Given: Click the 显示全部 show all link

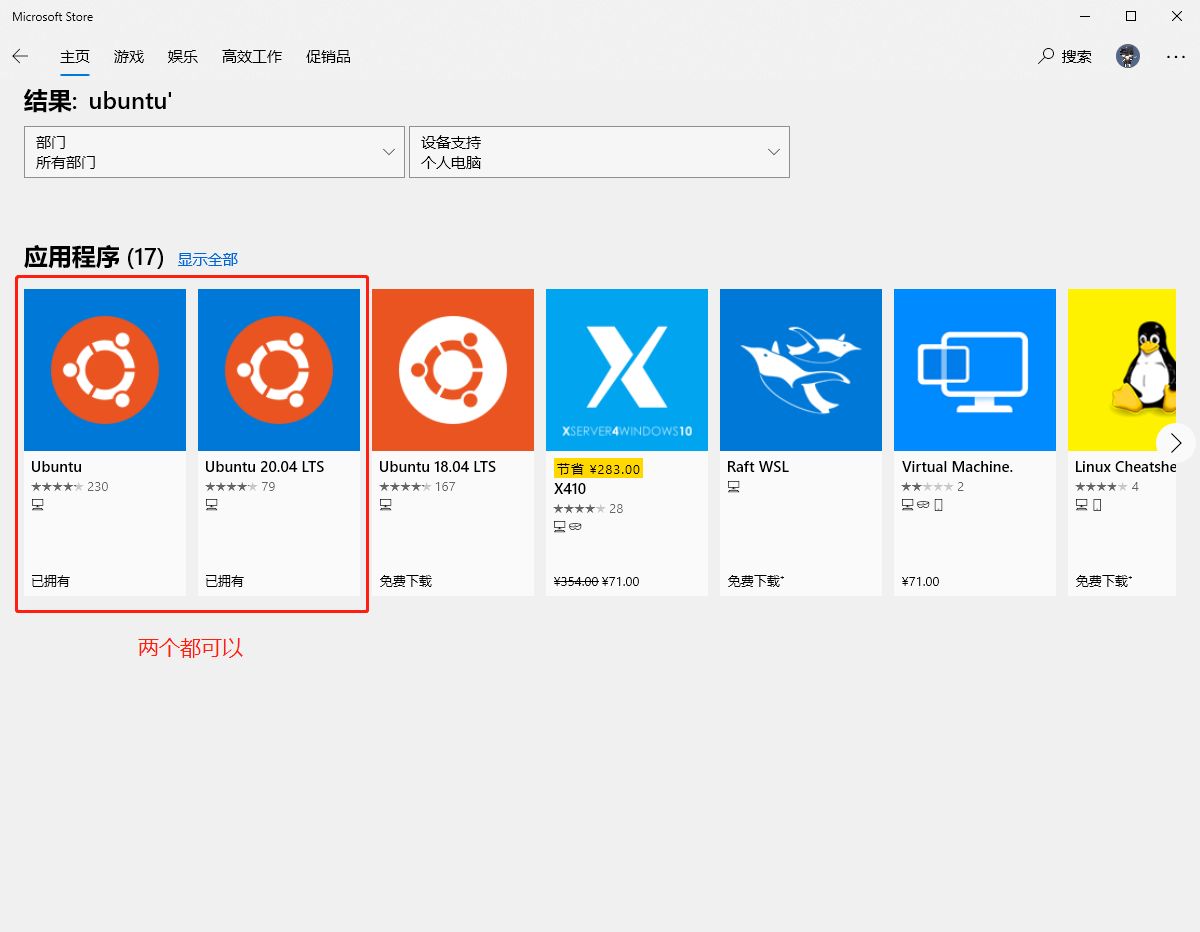Looking at the screenshot, I should [207, 259].
